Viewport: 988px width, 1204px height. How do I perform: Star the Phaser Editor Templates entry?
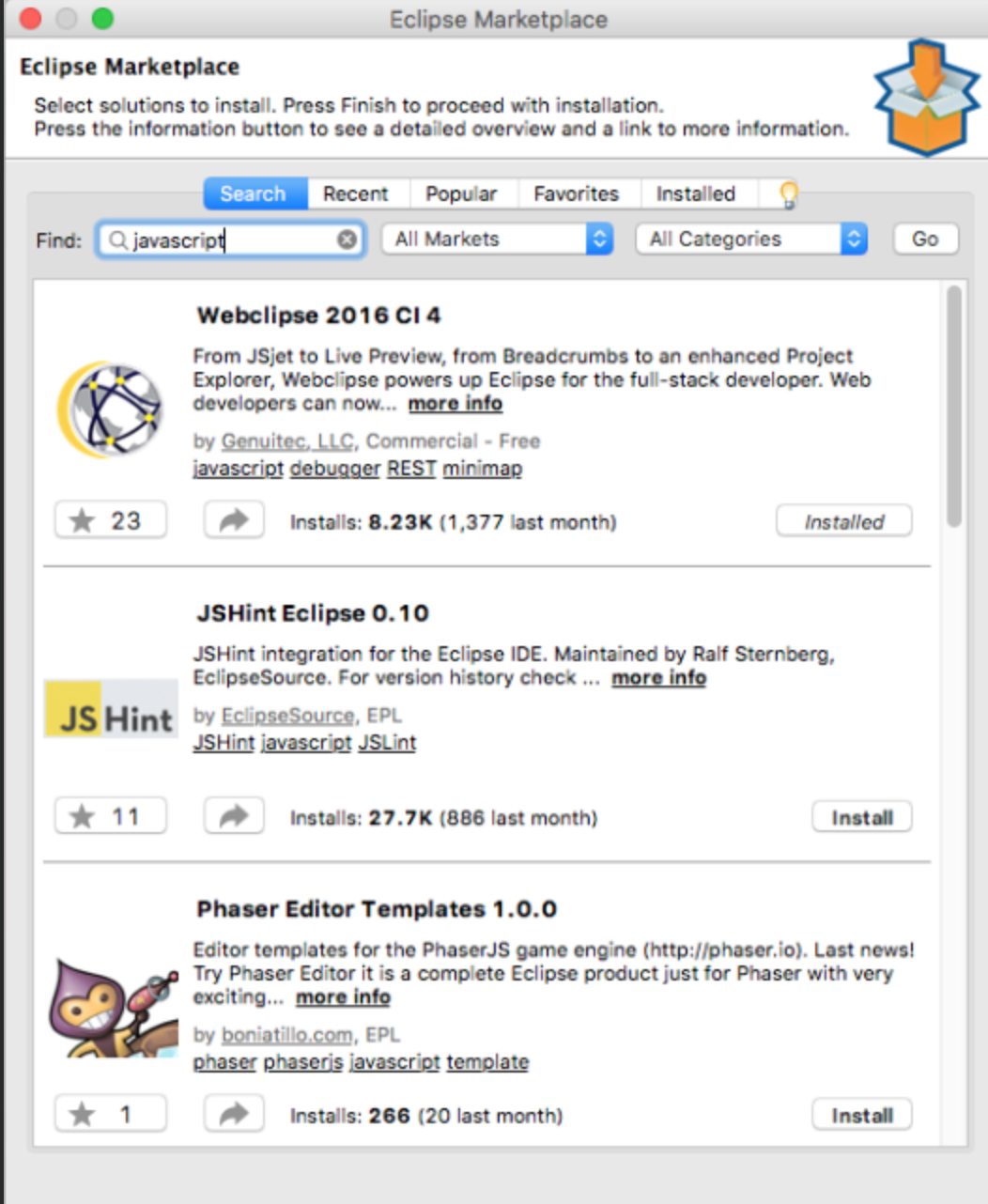coord(111,1115)
